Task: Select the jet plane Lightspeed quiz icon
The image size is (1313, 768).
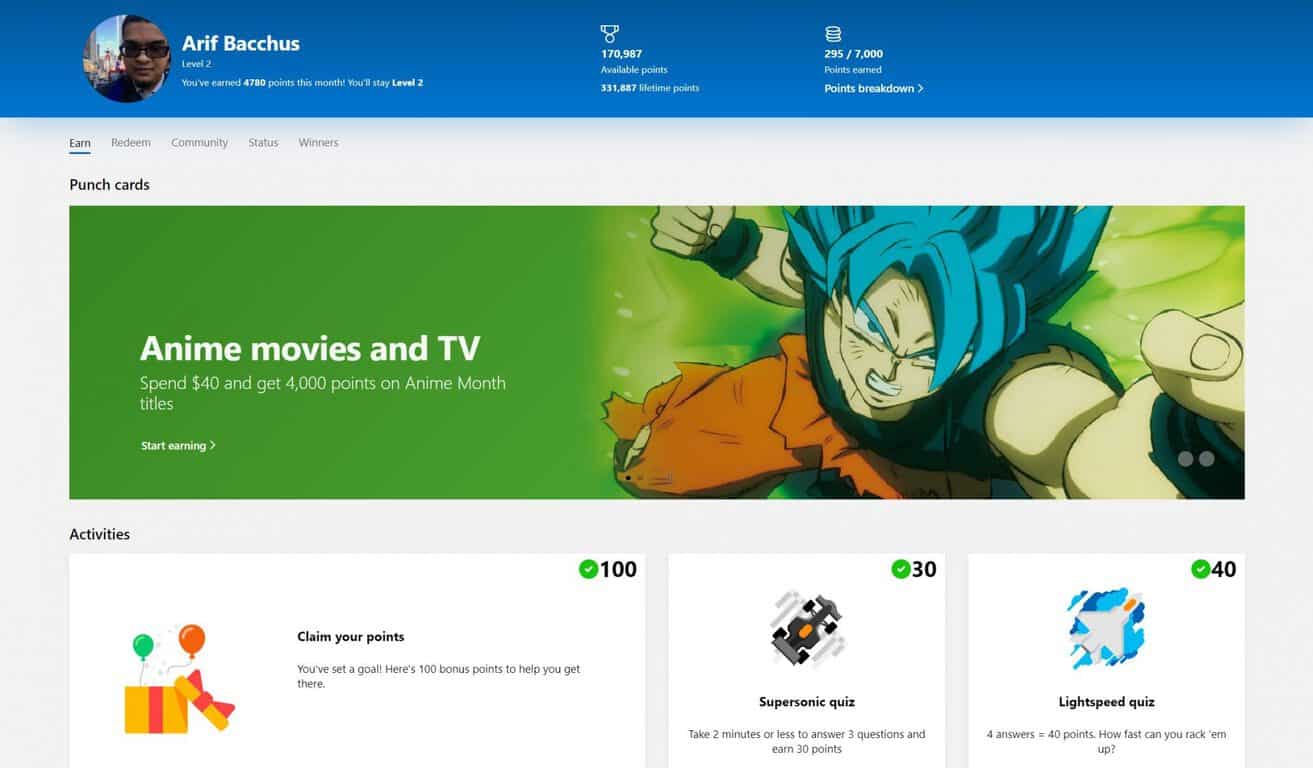Action: click(1106, 629)
